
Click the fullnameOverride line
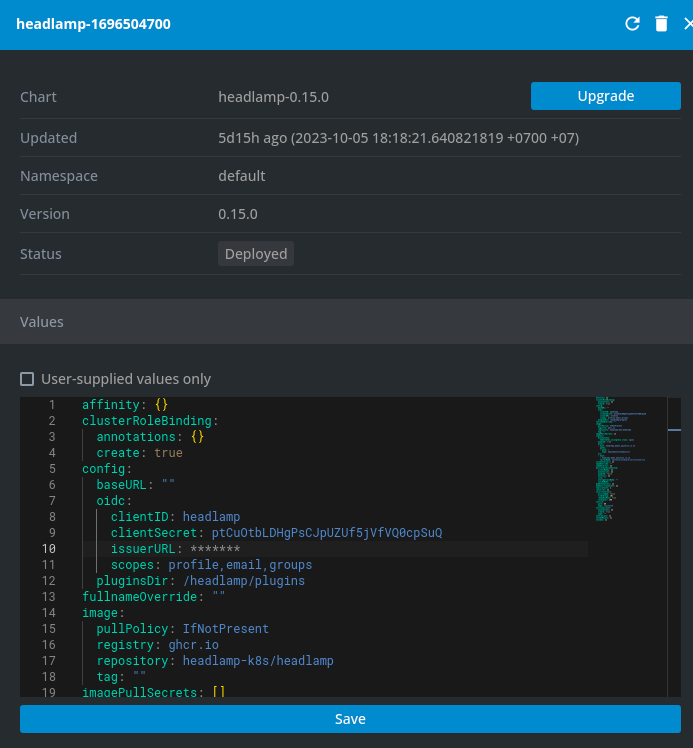[153, 597]
